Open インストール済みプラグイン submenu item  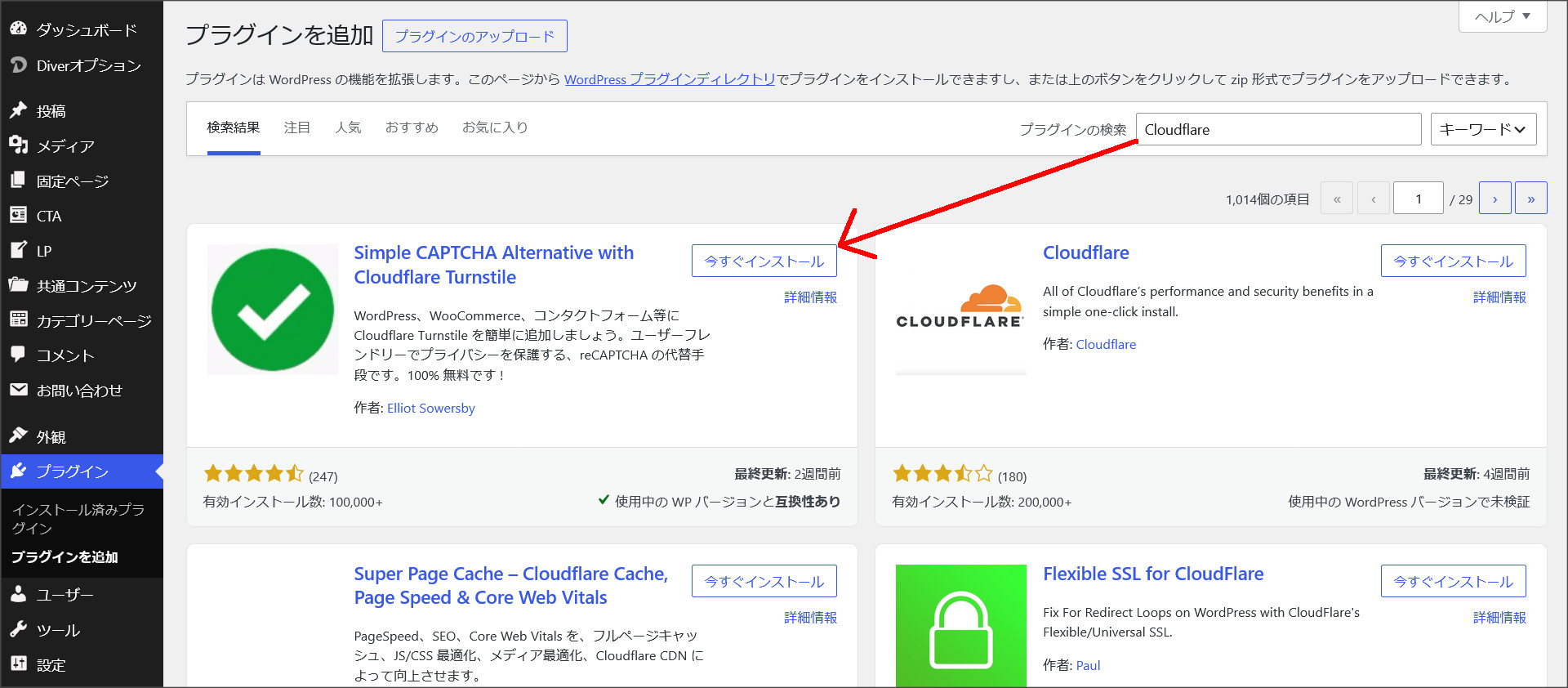click(x=78, y=519)
